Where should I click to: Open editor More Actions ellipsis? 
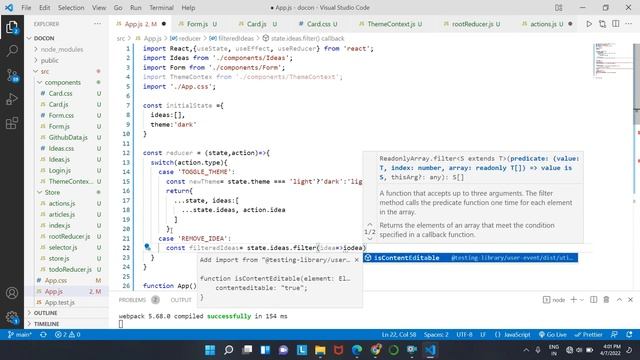click(x=629, y=24)
